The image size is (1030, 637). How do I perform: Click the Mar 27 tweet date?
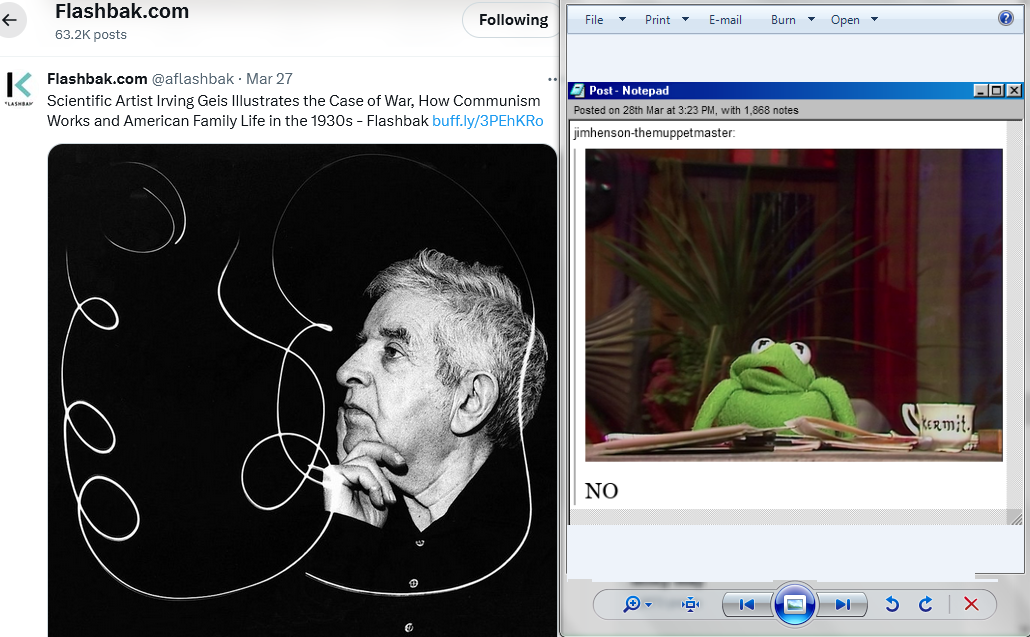(269, 79)
